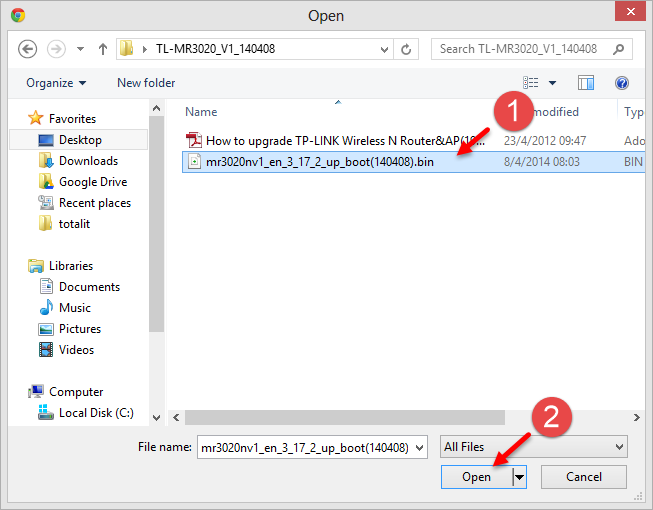Click the Google Drive folder icon

point(46,182)
